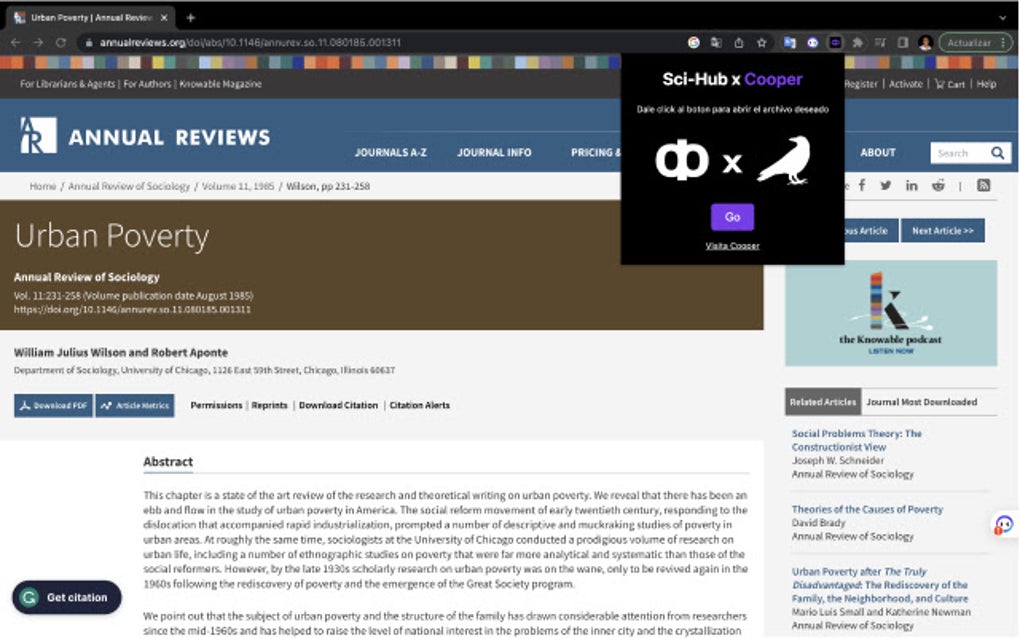
Task: Click the site Search field
Action: (959, 153)
